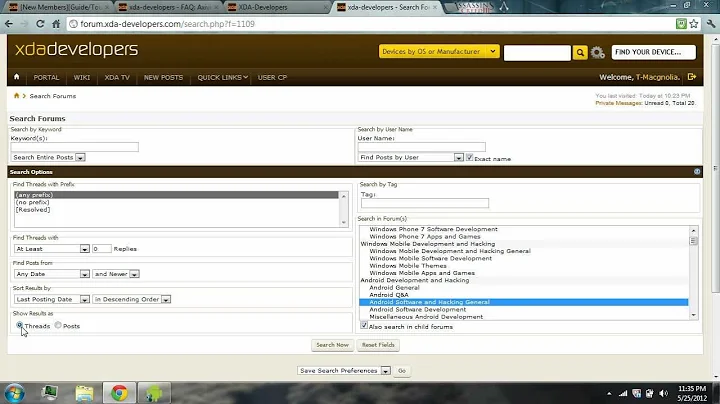This screenshot has width=720, height=404.
Task: Click the FIND YOUR DEVICE button
Action: [653, 52]
